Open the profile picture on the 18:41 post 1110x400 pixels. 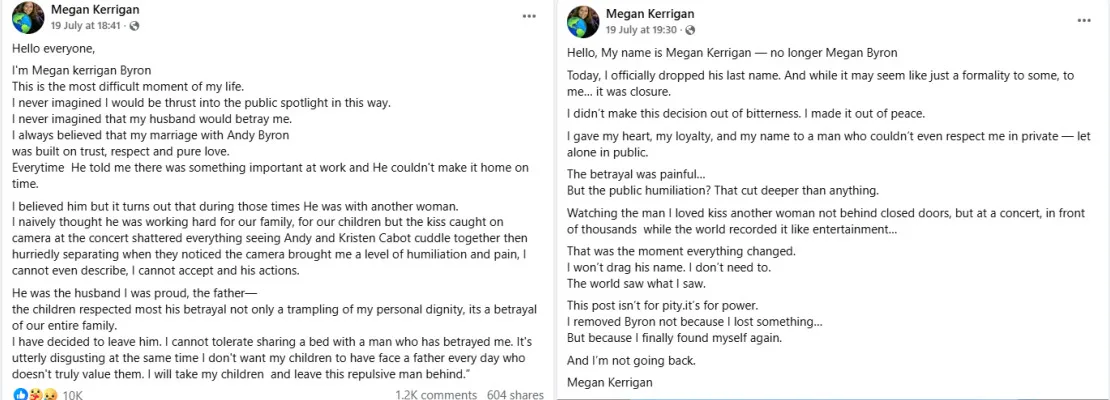pos(27,16)
